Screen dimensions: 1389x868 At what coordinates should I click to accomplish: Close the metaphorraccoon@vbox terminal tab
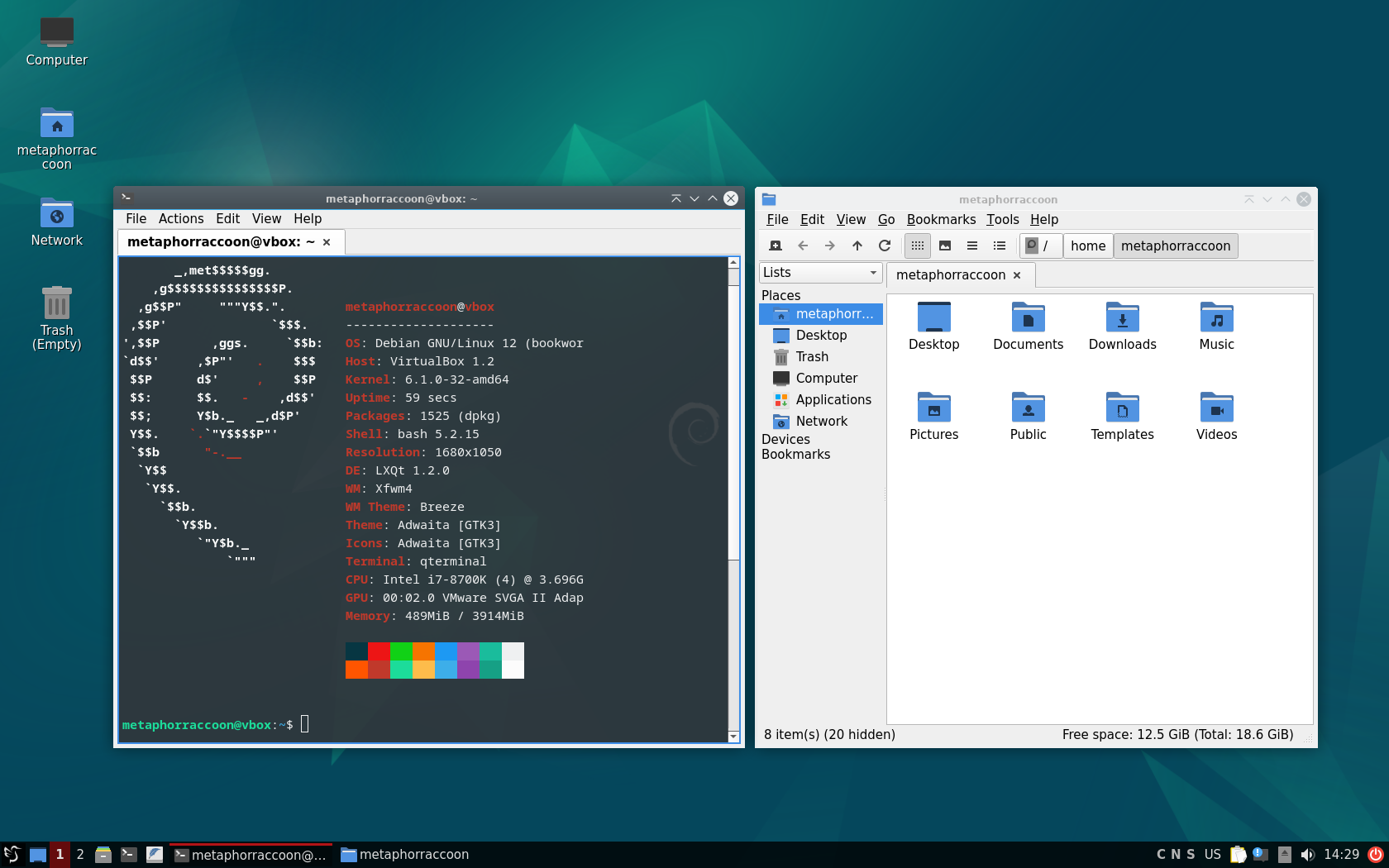327,242
